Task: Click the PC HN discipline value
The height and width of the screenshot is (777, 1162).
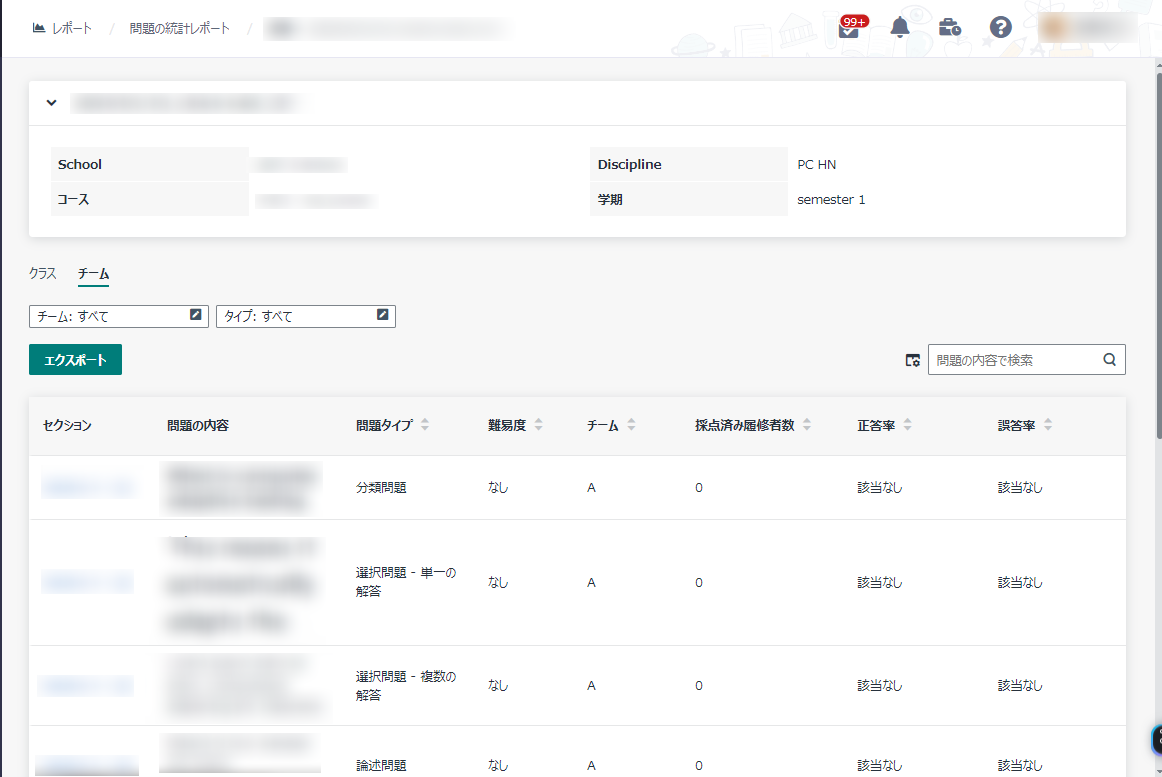Action: coord(817,165)
